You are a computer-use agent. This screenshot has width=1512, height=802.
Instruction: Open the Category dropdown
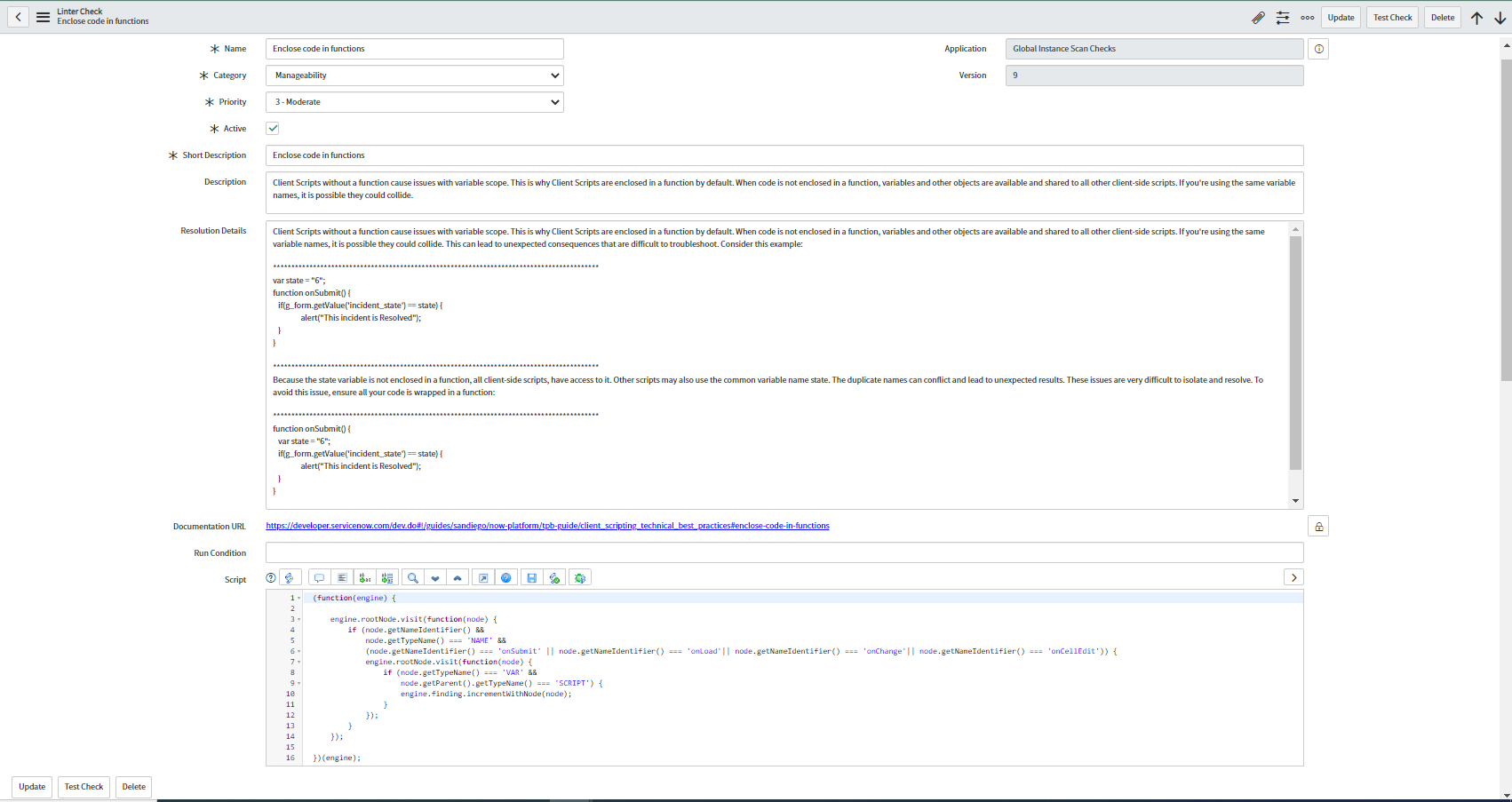413,75
